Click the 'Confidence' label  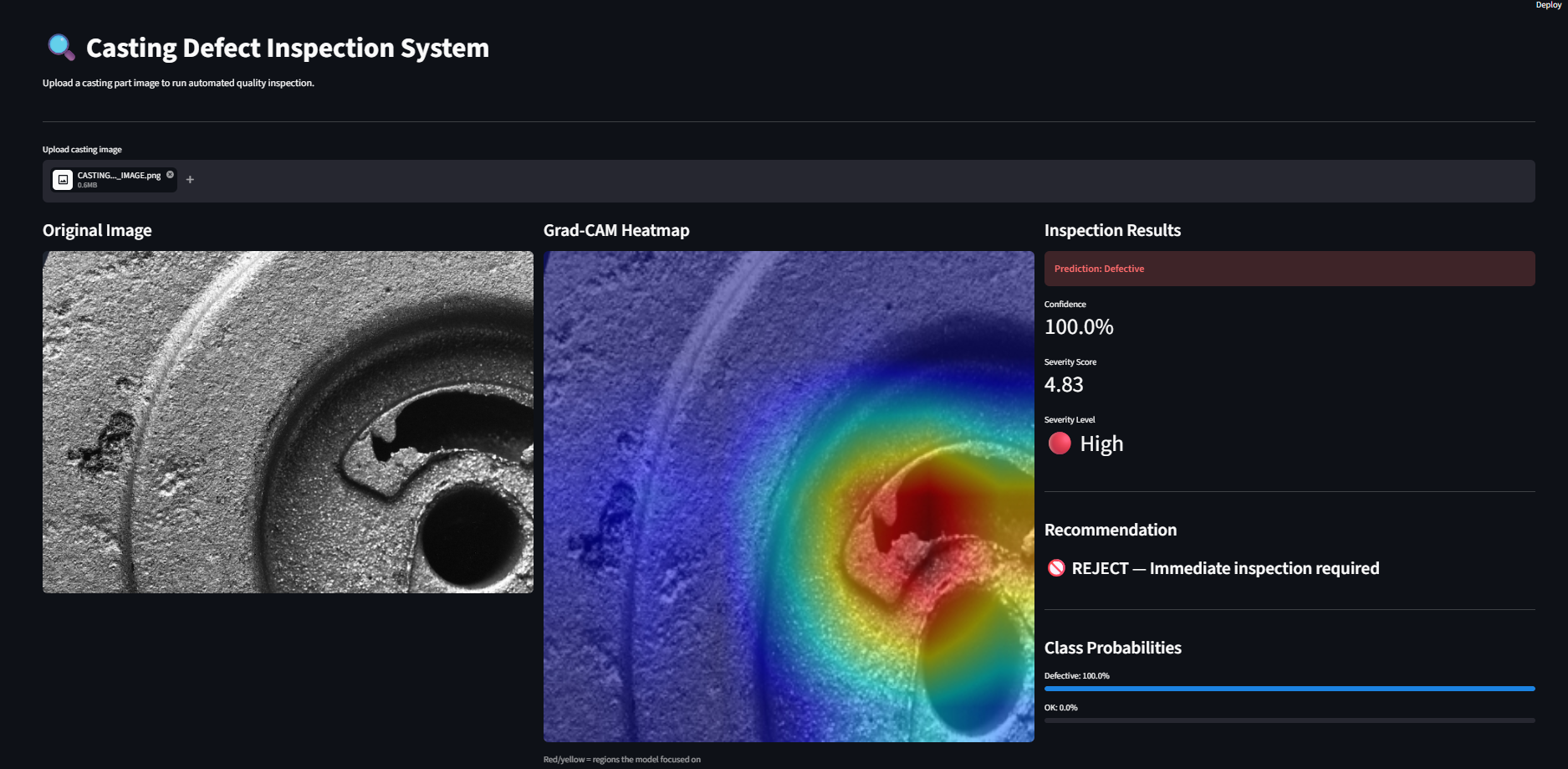tap(1065, 305)
